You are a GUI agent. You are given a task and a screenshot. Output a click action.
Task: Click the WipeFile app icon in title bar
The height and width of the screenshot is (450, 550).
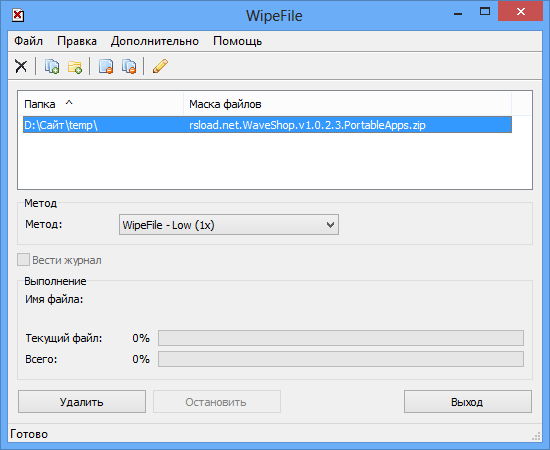pyautogui.click(x=18, y=16)
